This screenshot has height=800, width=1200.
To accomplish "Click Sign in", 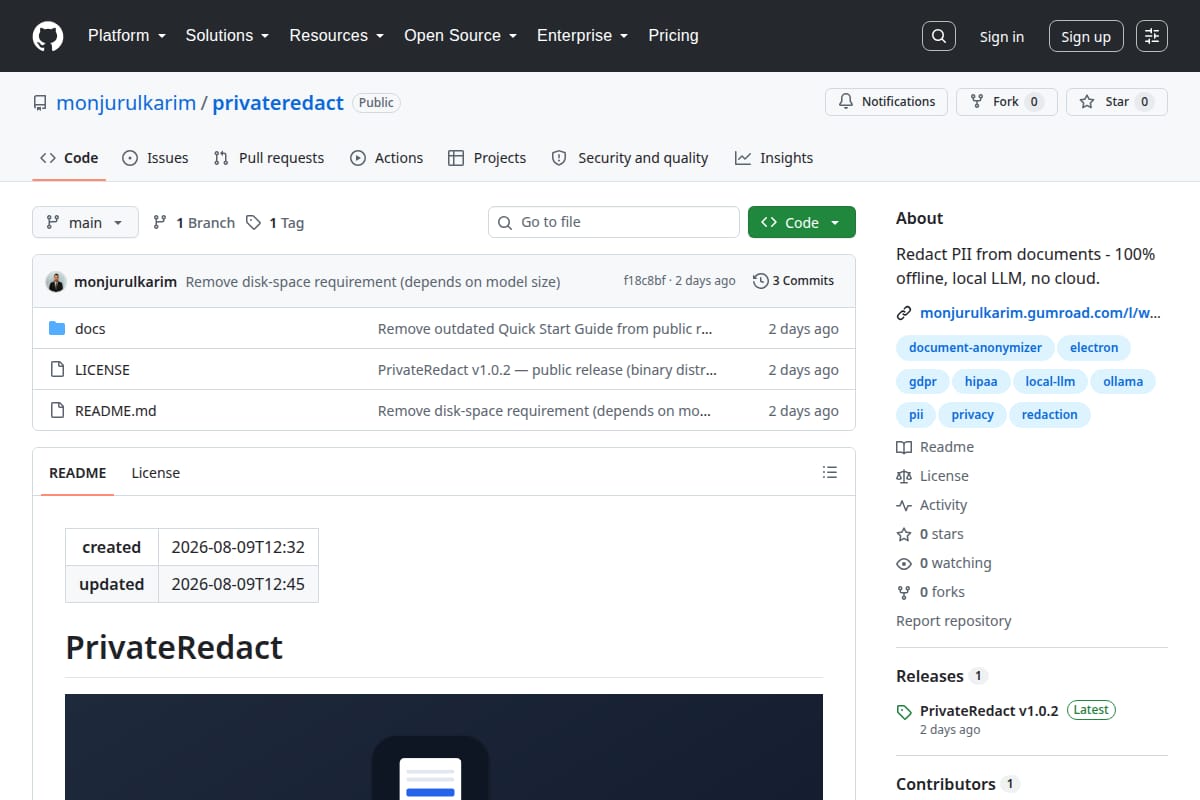I will pos(1002,37).
